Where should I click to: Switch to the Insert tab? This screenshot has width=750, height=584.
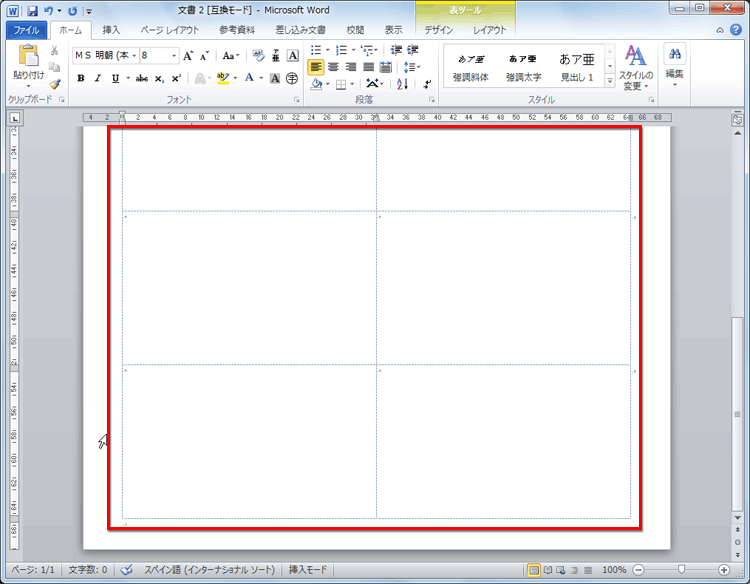[x=111, y=30]
